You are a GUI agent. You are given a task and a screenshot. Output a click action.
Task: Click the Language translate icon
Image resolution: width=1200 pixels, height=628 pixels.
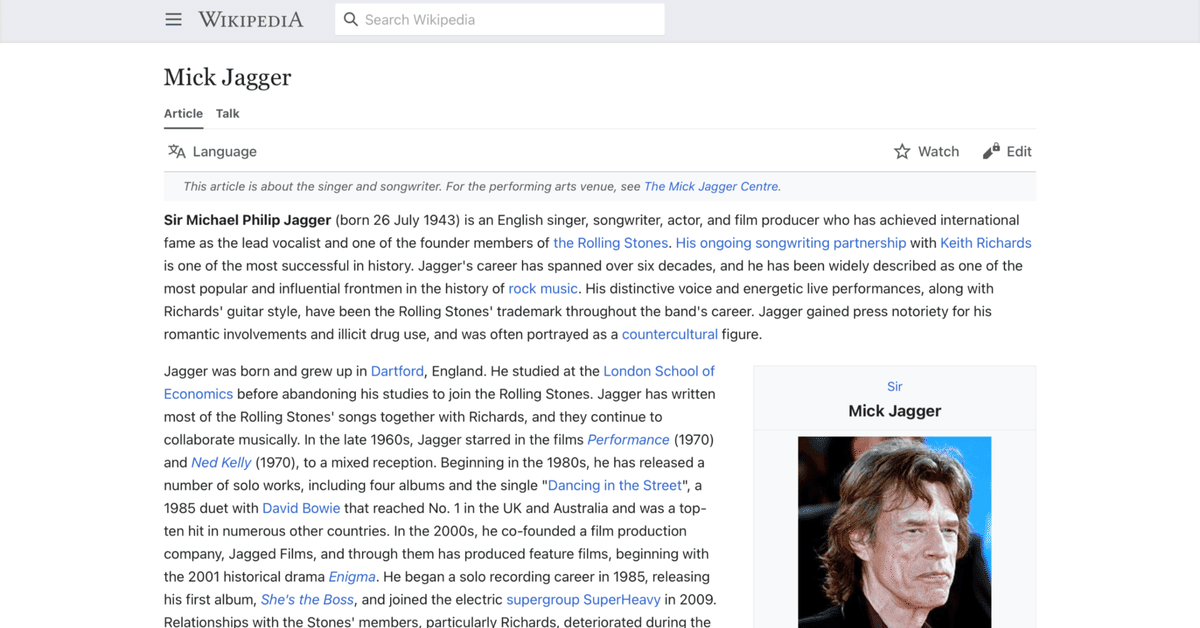pos(177,152)
